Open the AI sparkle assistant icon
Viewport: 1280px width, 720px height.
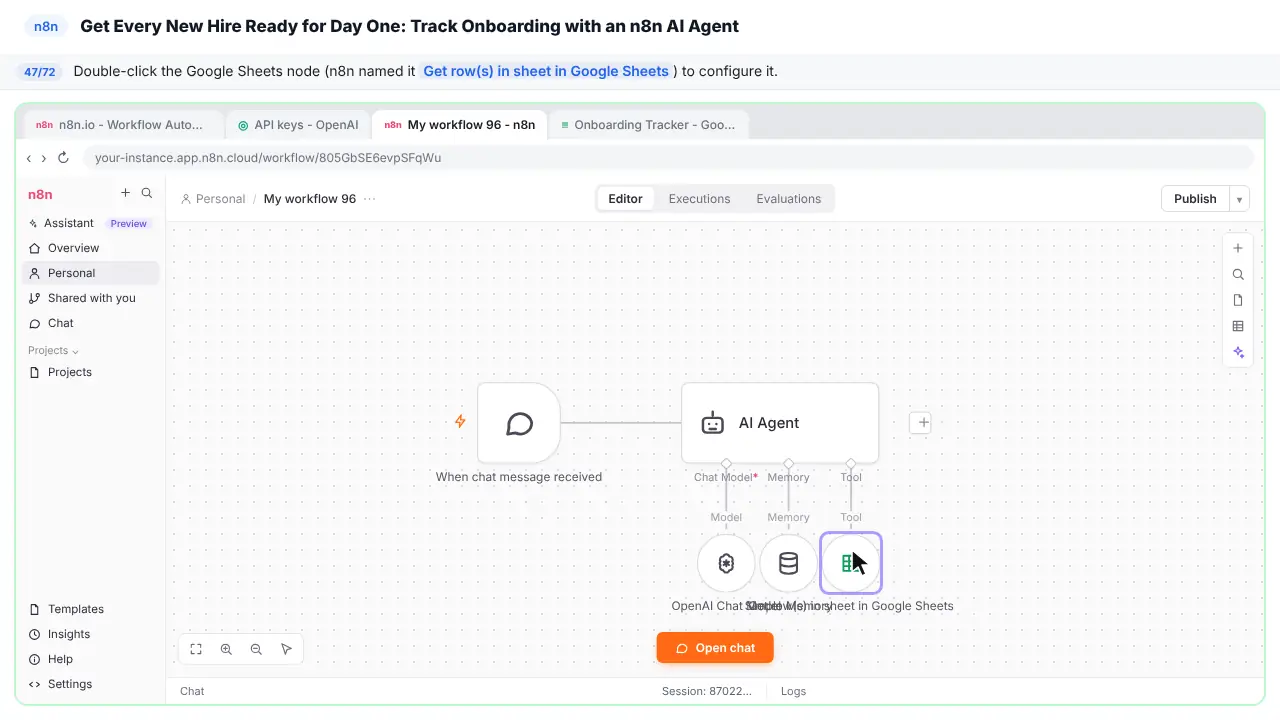pyautogui.click(x=1238, y=352)
